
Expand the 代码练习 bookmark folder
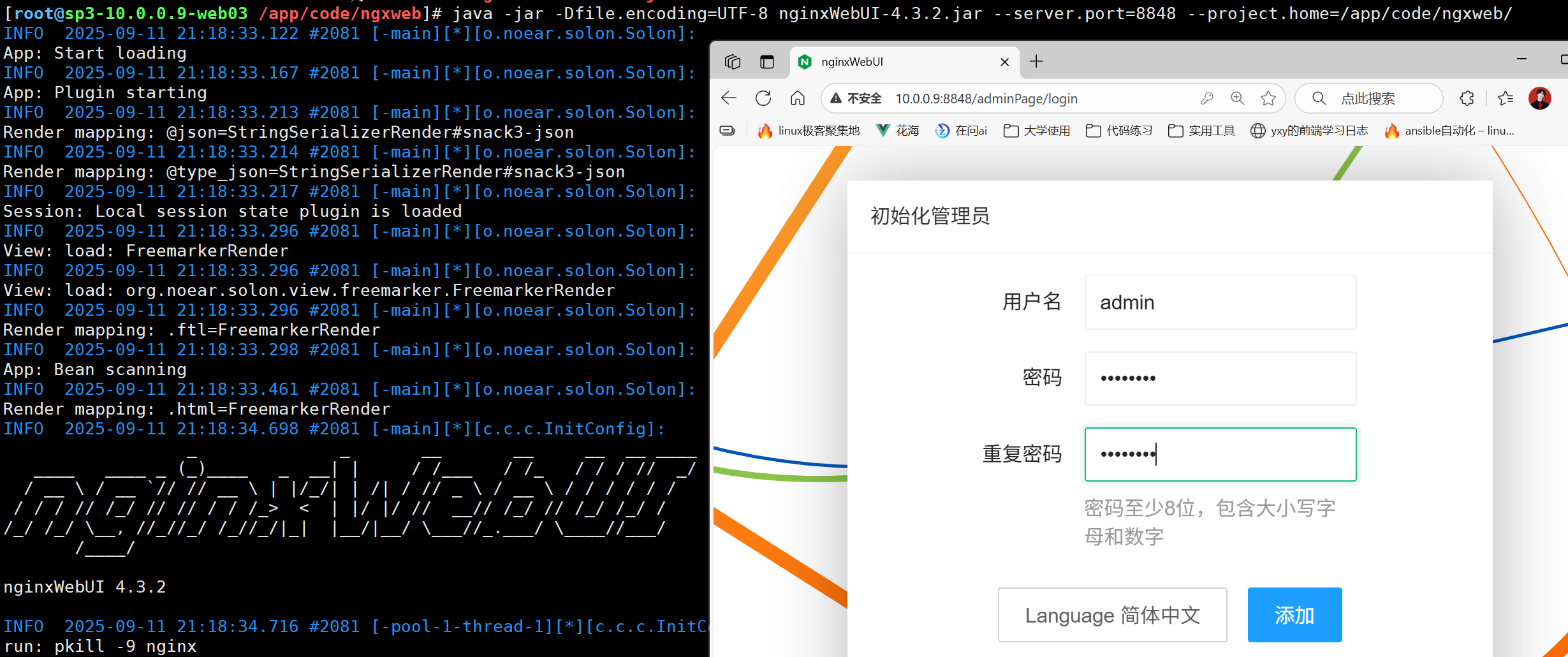coord(1119,131)
